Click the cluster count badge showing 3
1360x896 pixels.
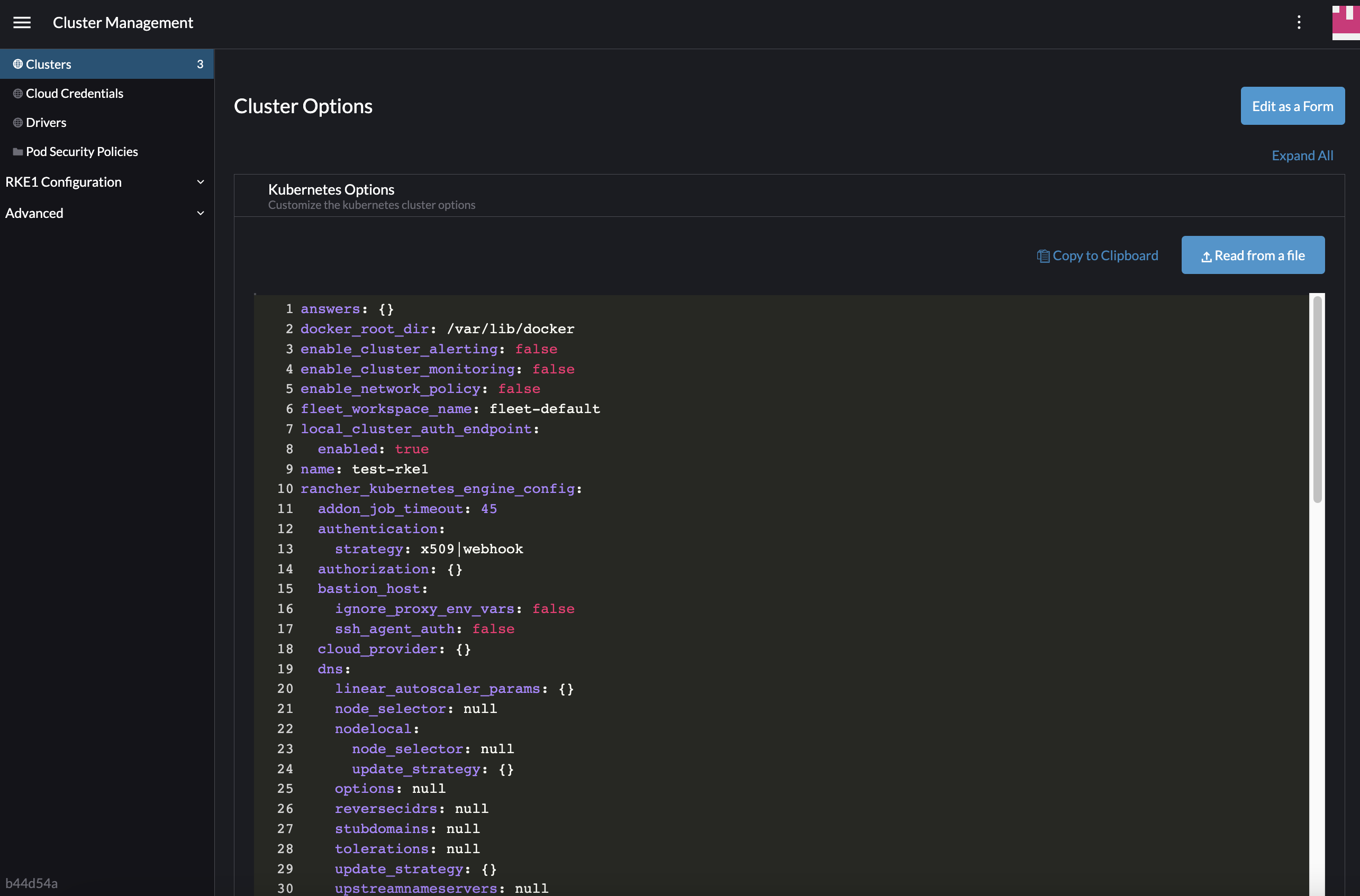click(x=200, y=63)
